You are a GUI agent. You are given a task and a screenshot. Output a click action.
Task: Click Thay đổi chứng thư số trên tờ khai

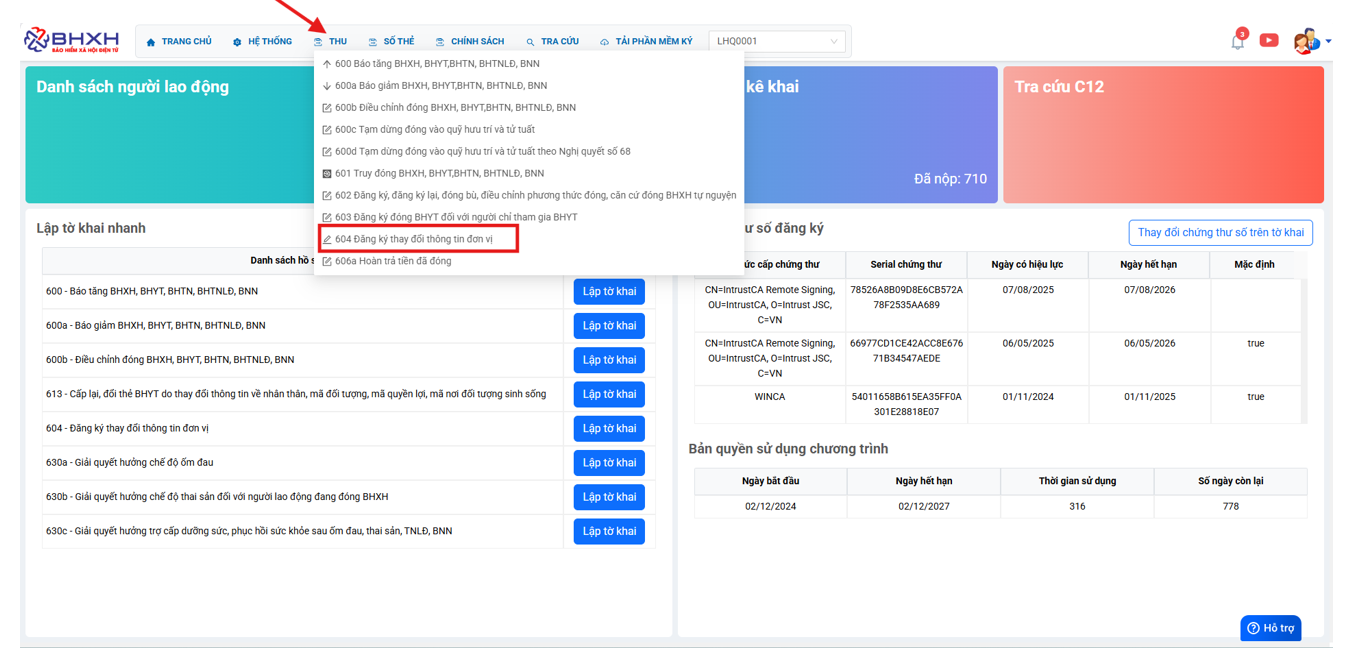pyautogui.click(x=1219, y=233)
